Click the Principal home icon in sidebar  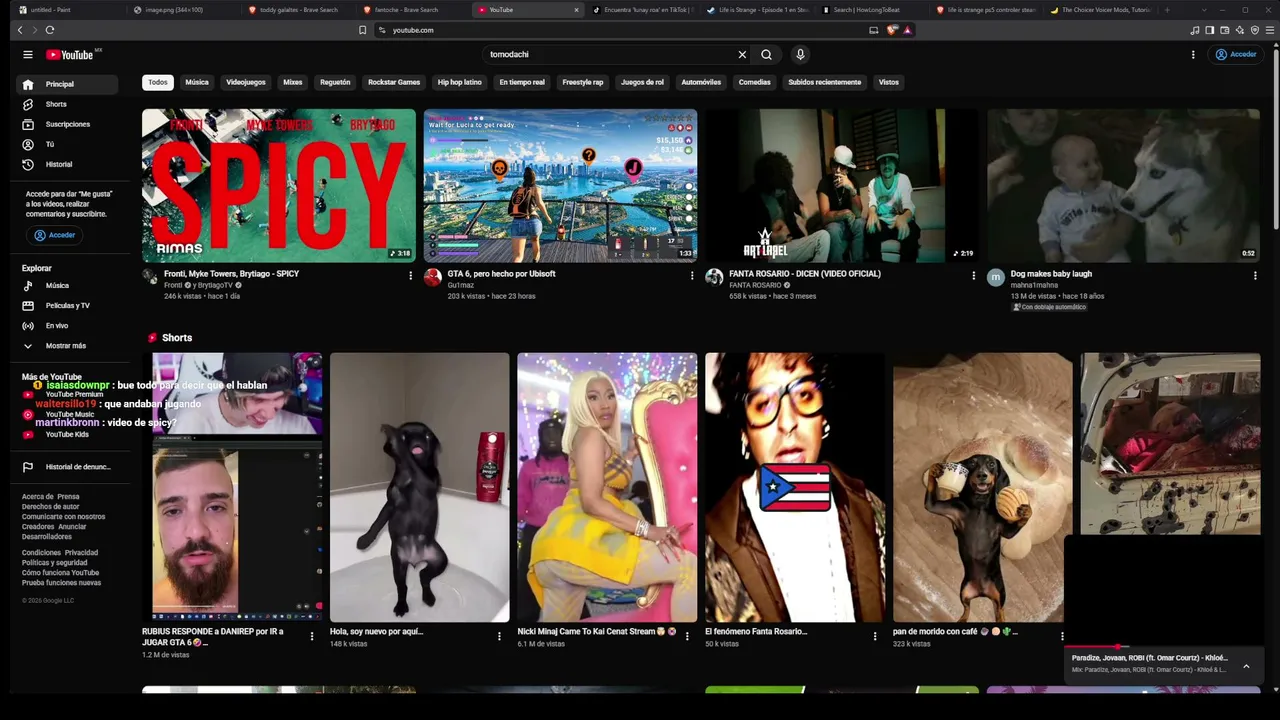click(28, 84)
